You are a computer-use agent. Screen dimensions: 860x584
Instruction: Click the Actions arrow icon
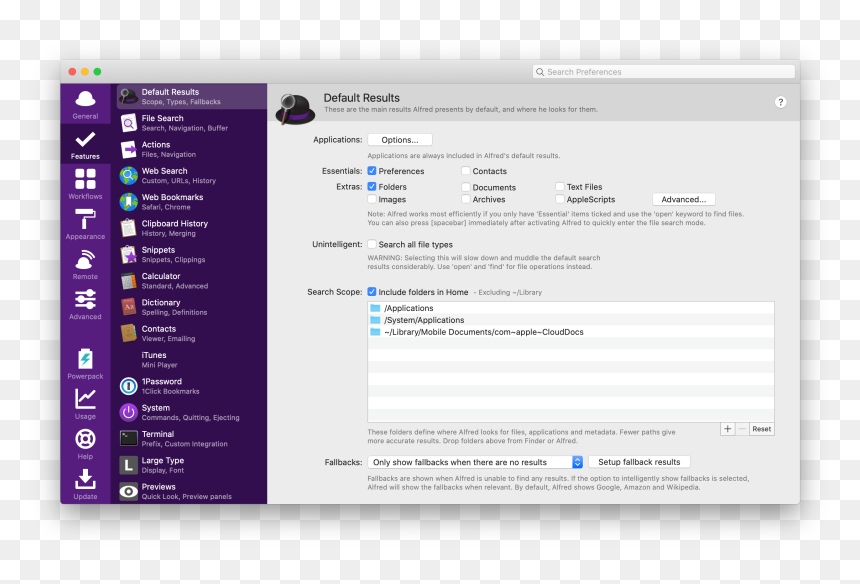pos(128,149)
